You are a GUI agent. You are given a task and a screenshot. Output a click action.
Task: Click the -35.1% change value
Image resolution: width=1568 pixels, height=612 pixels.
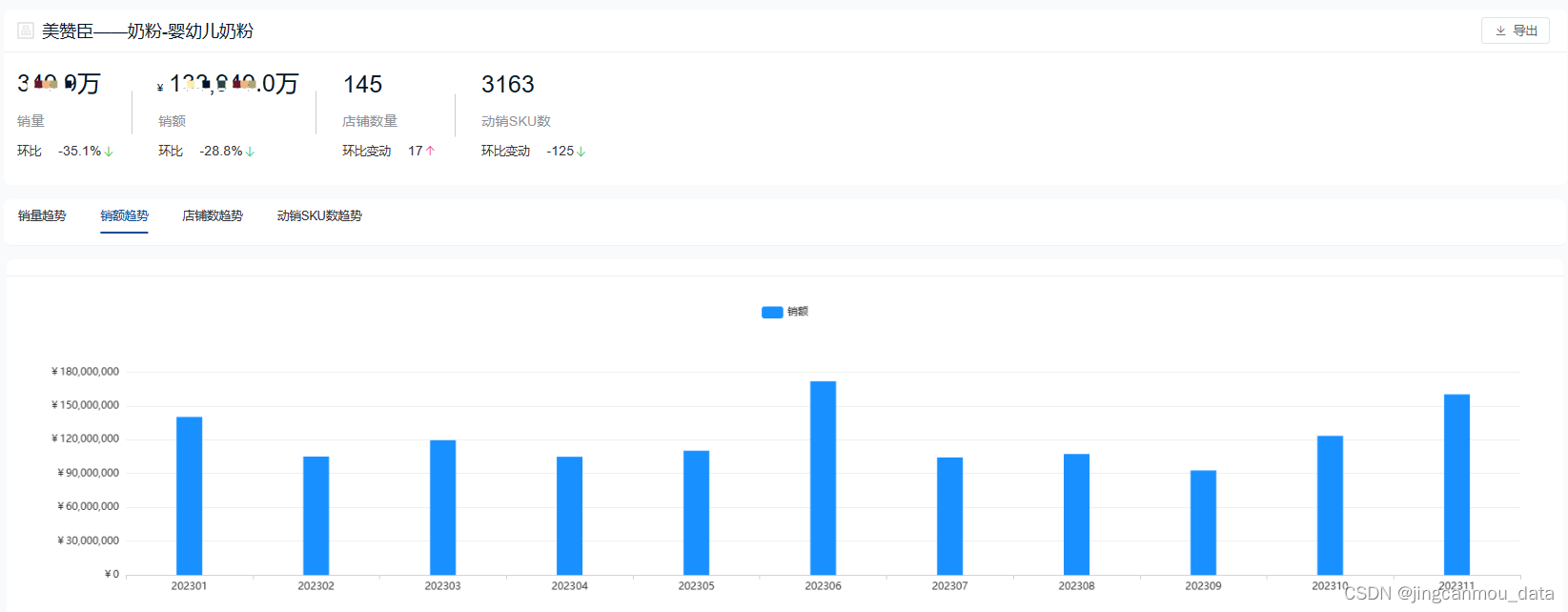(80, 151)
